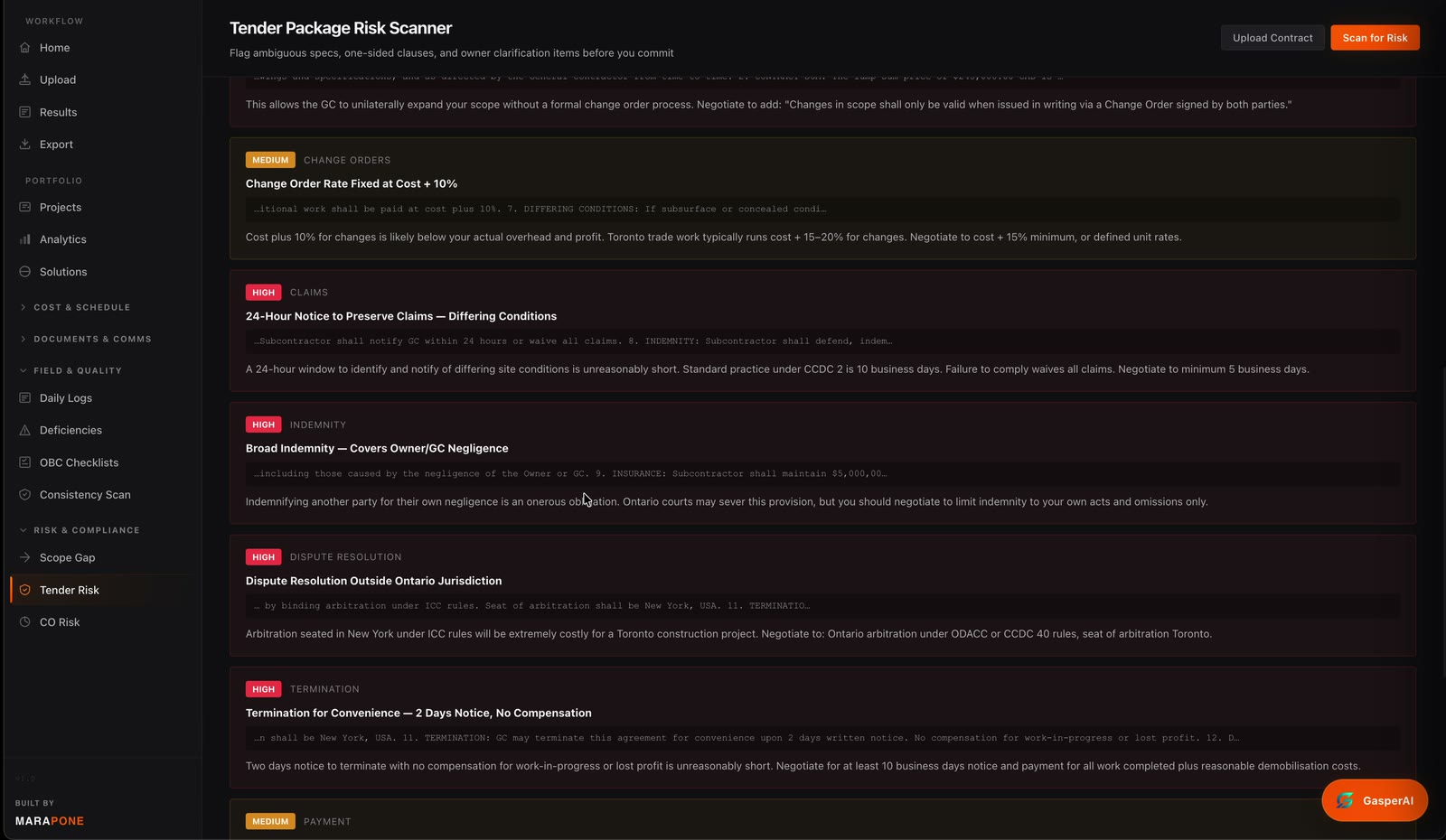Click the DISPUTE RESOLUTION category label
The width and height of the screenshot is (1446, 840).
tap(345, 557)
